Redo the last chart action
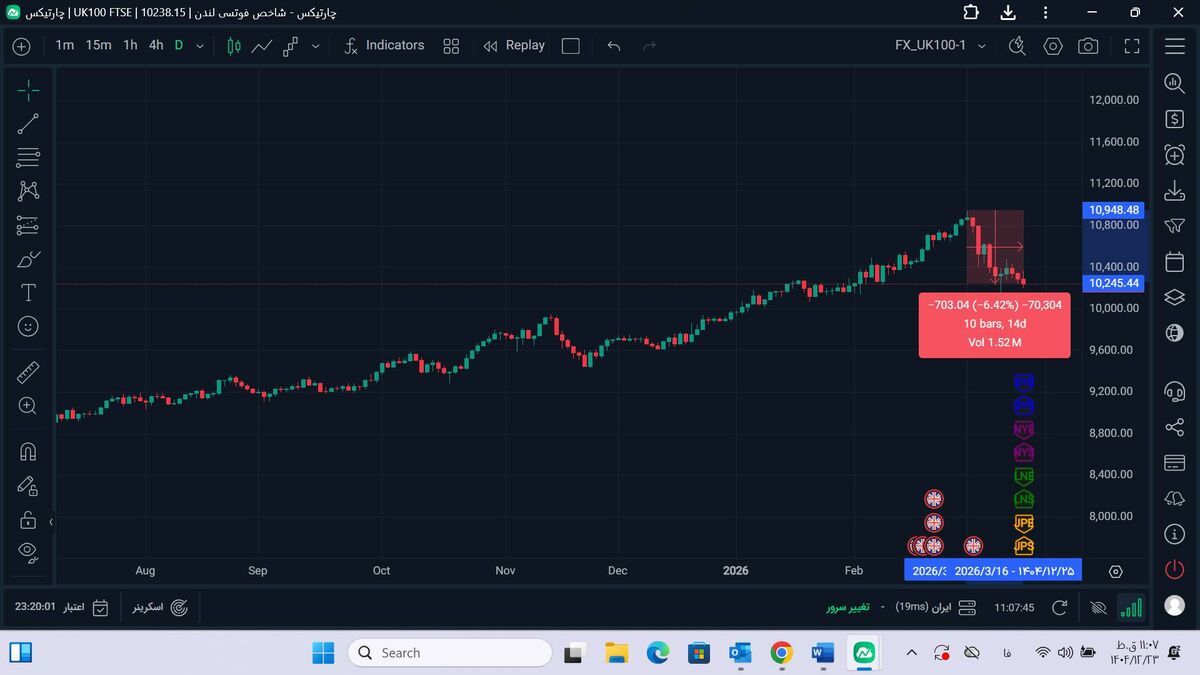The width and height of the screenshot is (1200, 675). coord(649,46)
